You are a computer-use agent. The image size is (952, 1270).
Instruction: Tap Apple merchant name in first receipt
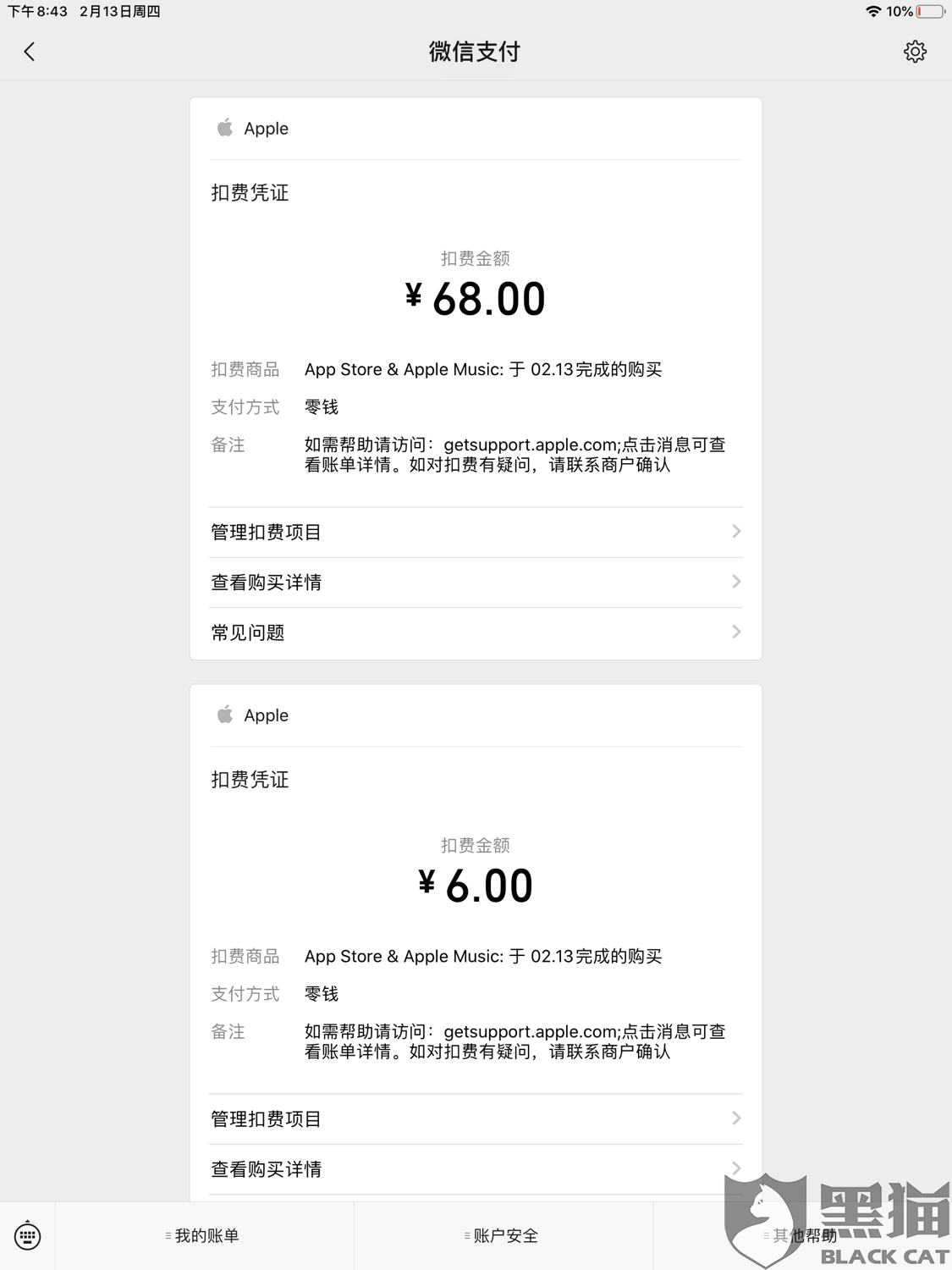(266, 129)
